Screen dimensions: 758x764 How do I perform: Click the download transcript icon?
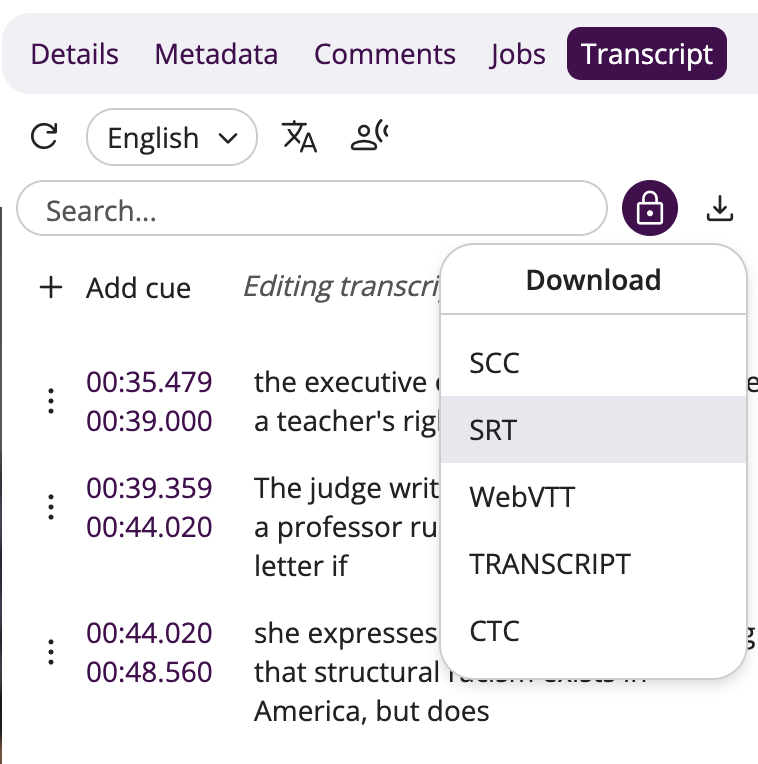point(720,208)
